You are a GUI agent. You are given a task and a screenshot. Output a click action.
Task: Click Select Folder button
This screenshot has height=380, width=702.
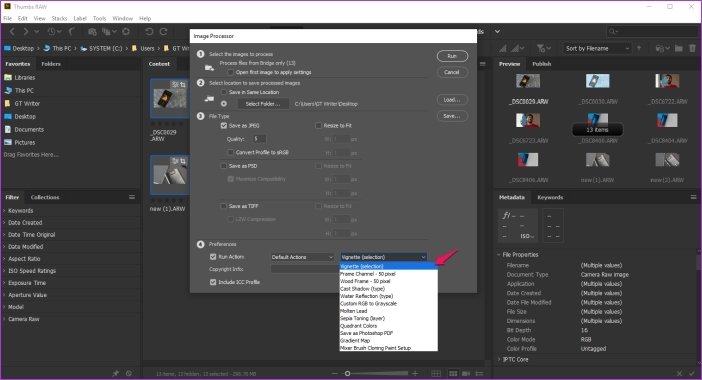tap(262, 104)
